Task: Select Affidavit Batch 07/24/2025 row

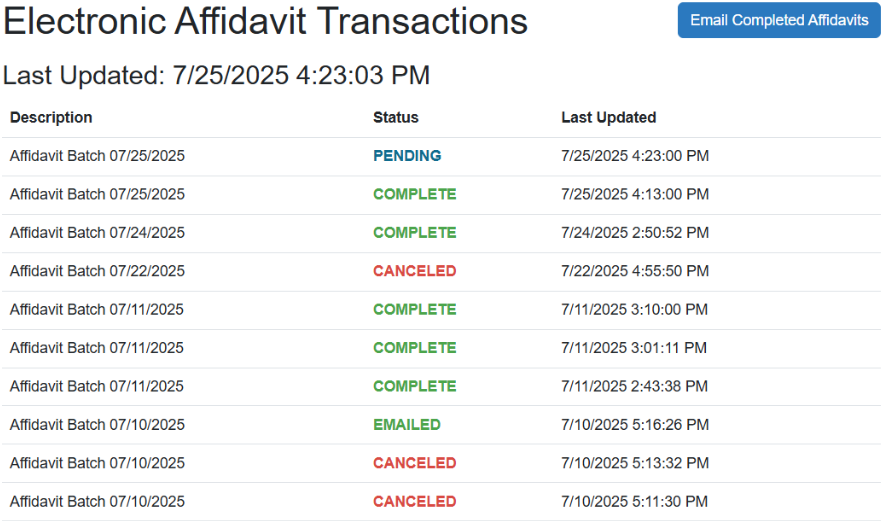Action: (441, 233)
